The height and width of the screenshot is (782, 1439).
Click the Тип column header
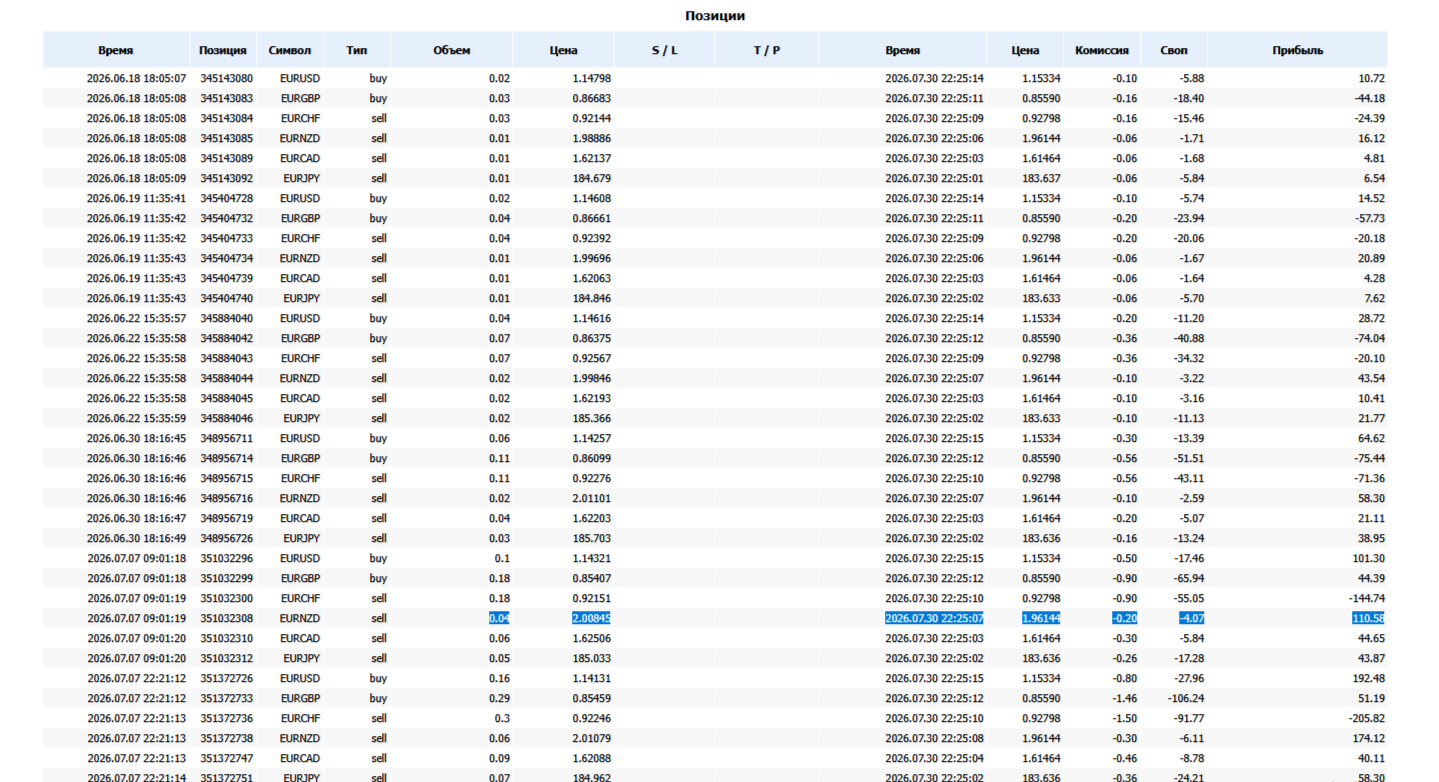pos(357,50)
